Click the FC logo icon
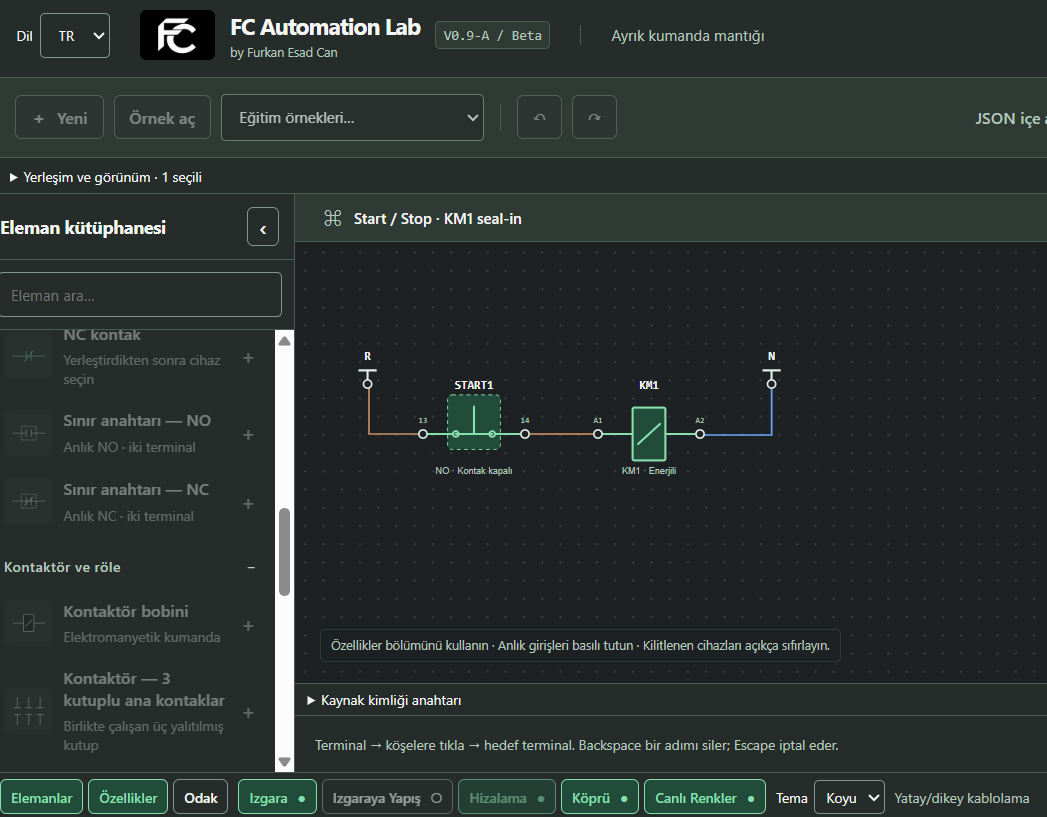The image size is (1047, 817). (x=178, y=35)
